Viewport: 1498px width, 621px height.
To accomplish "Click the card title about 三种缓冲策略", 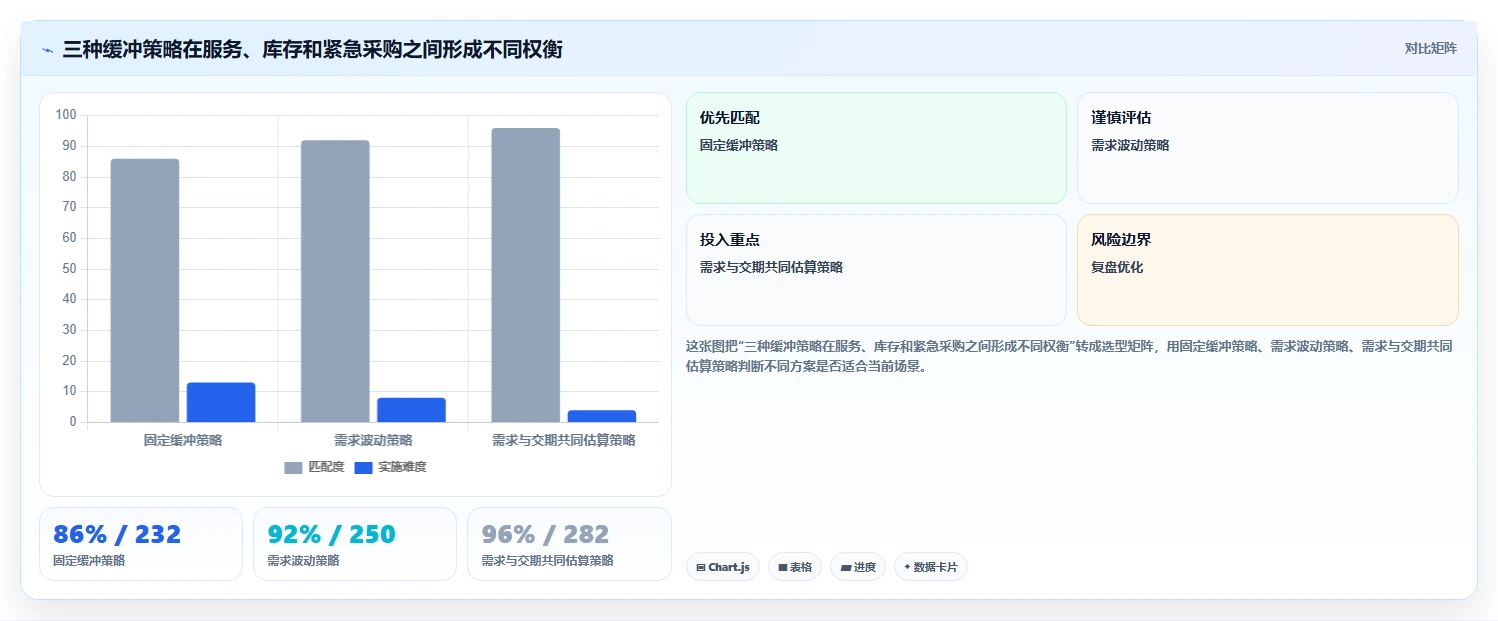I will click(x=312, y=49).
